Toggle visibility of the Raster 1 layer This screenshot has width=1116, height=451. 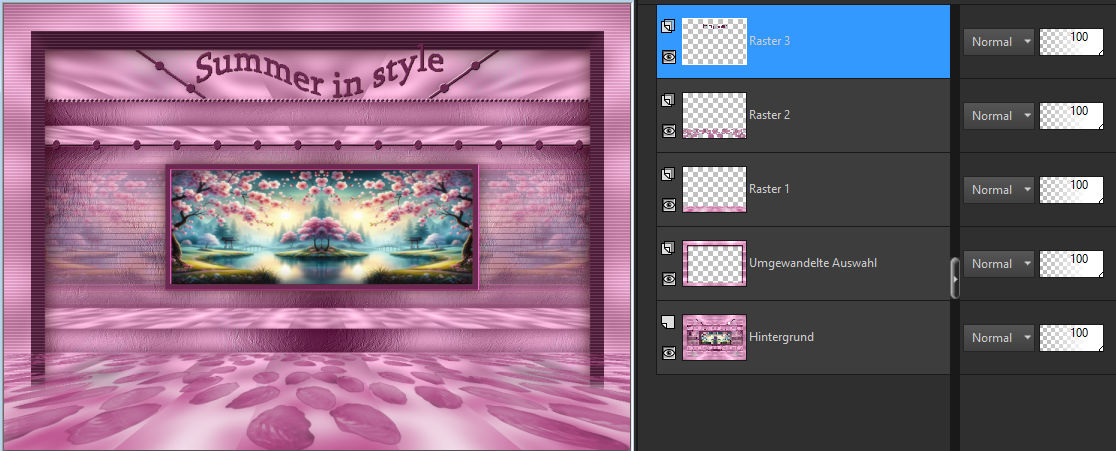tap(668, 205)
